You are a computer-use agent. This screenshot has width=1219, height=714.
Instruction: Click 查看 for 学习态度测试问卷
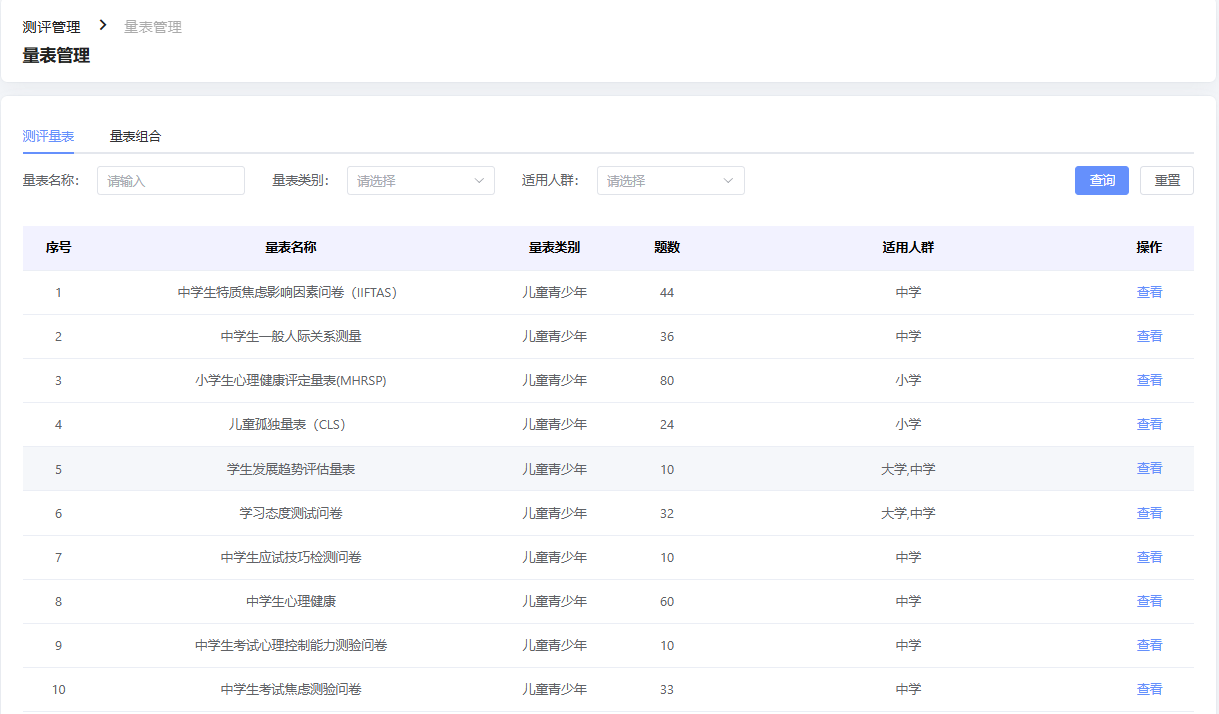coord(1149,513)
